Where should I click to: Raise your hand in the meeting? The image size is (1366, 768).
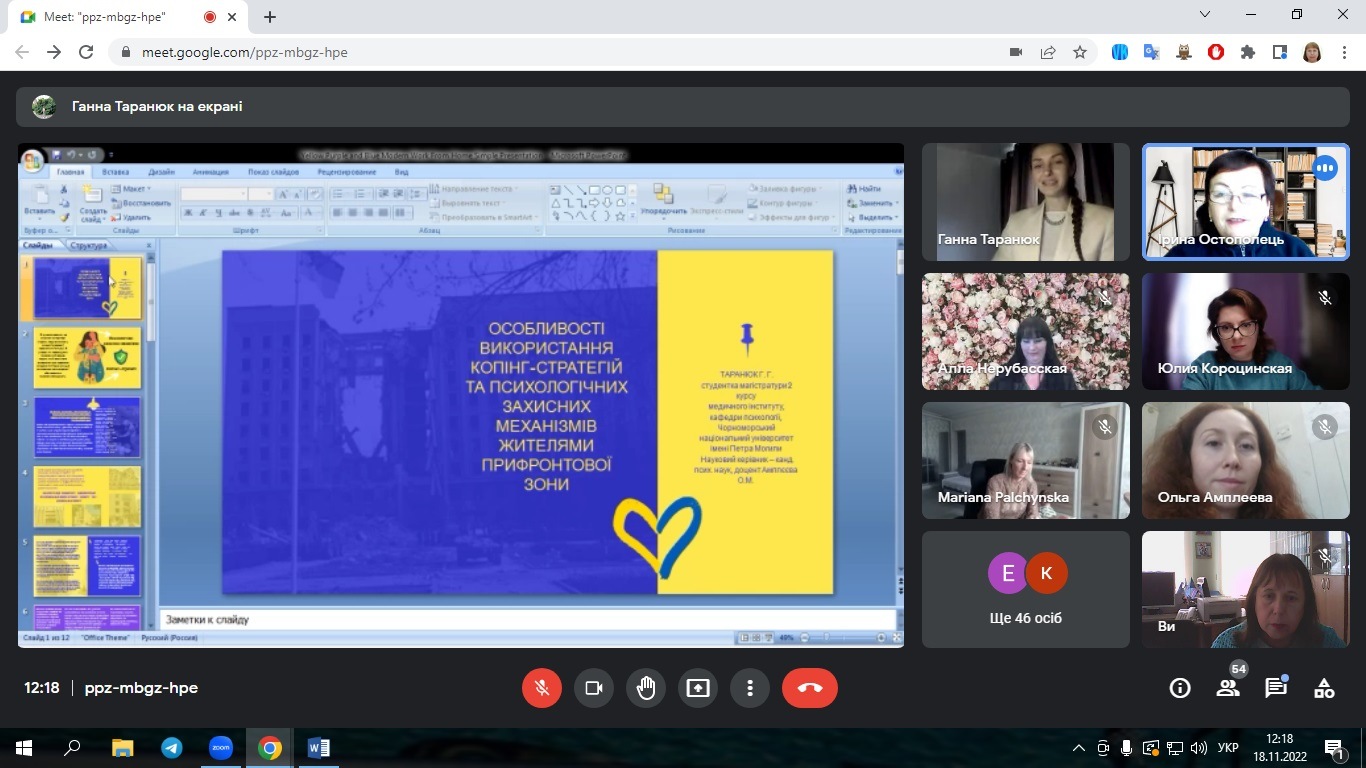(x=646, y=688)
